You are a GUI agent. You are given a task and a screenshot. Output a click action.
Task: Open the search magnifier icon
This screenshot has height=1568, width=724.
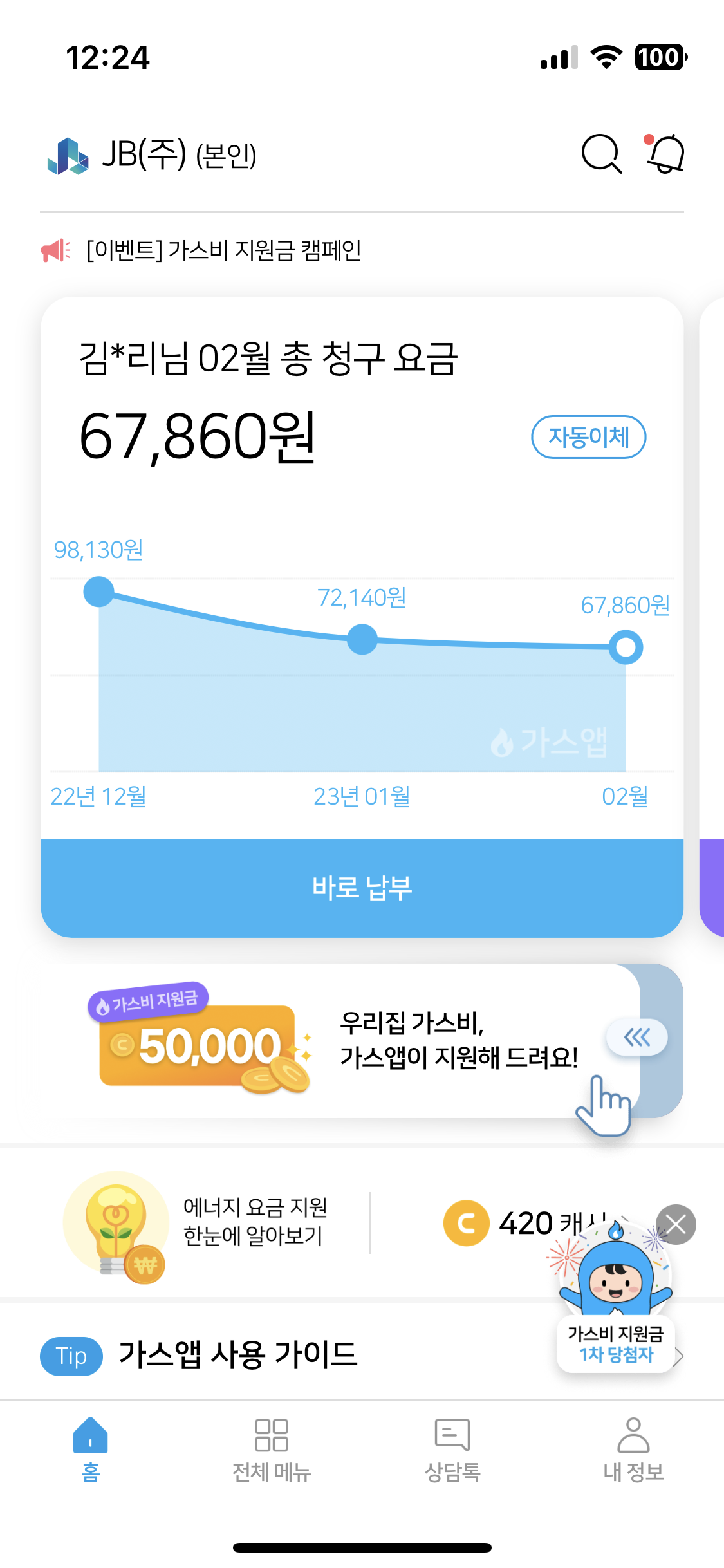click(x=601, y=154)
